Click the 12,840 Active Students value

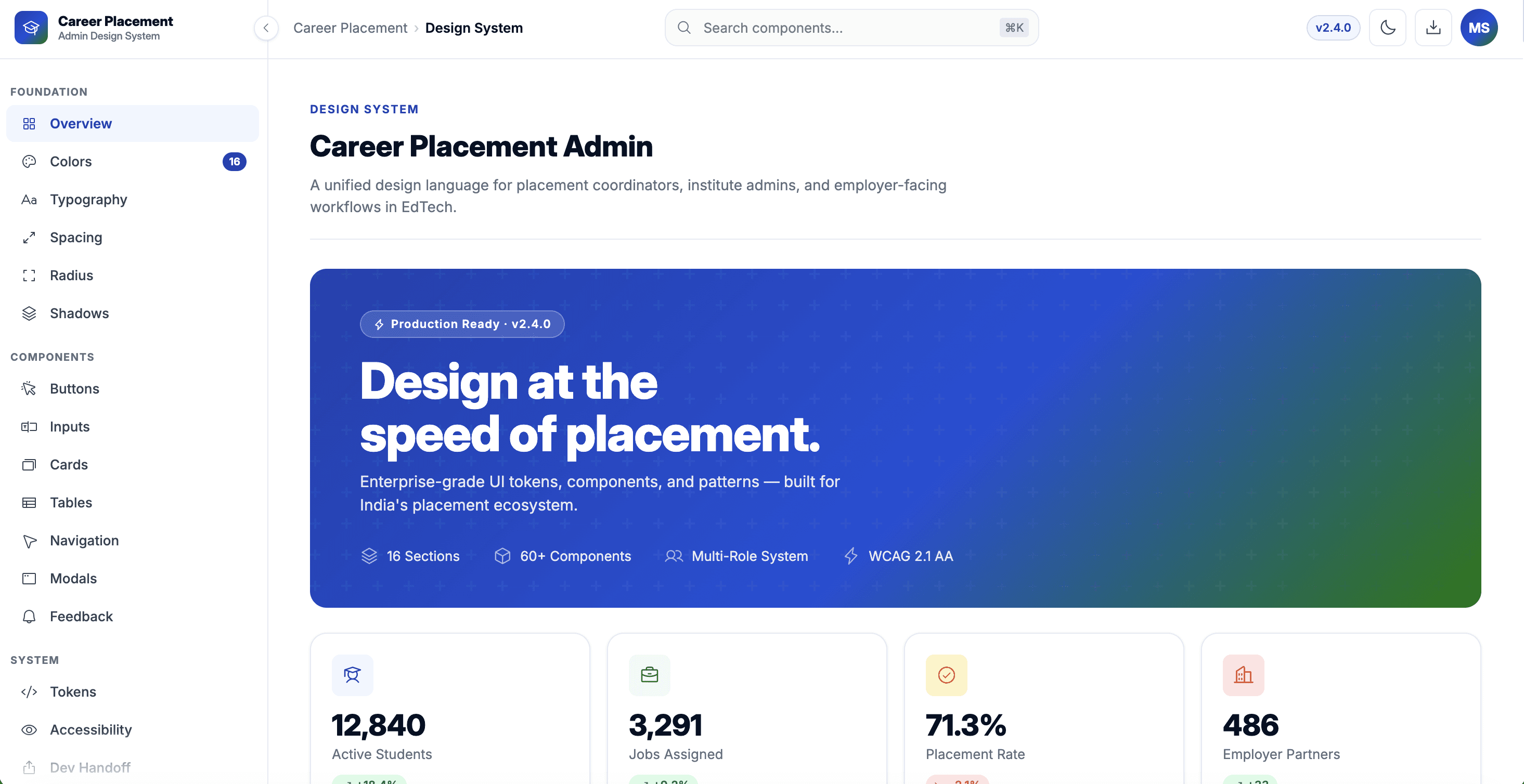(379, 725)
